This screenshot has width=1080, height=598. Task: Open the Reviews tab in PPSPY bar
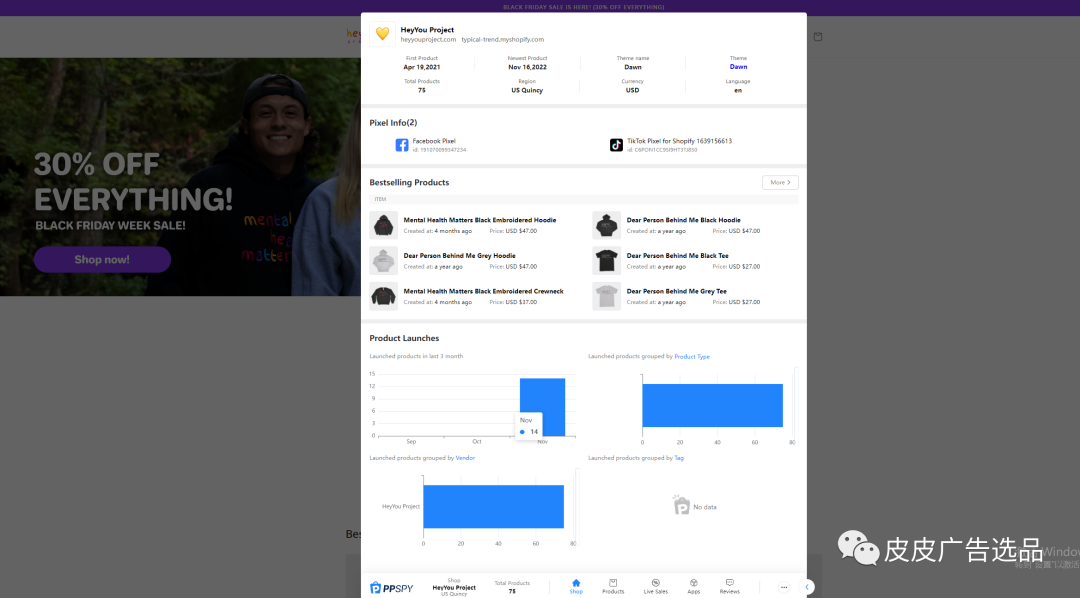(x=729, y=586)
